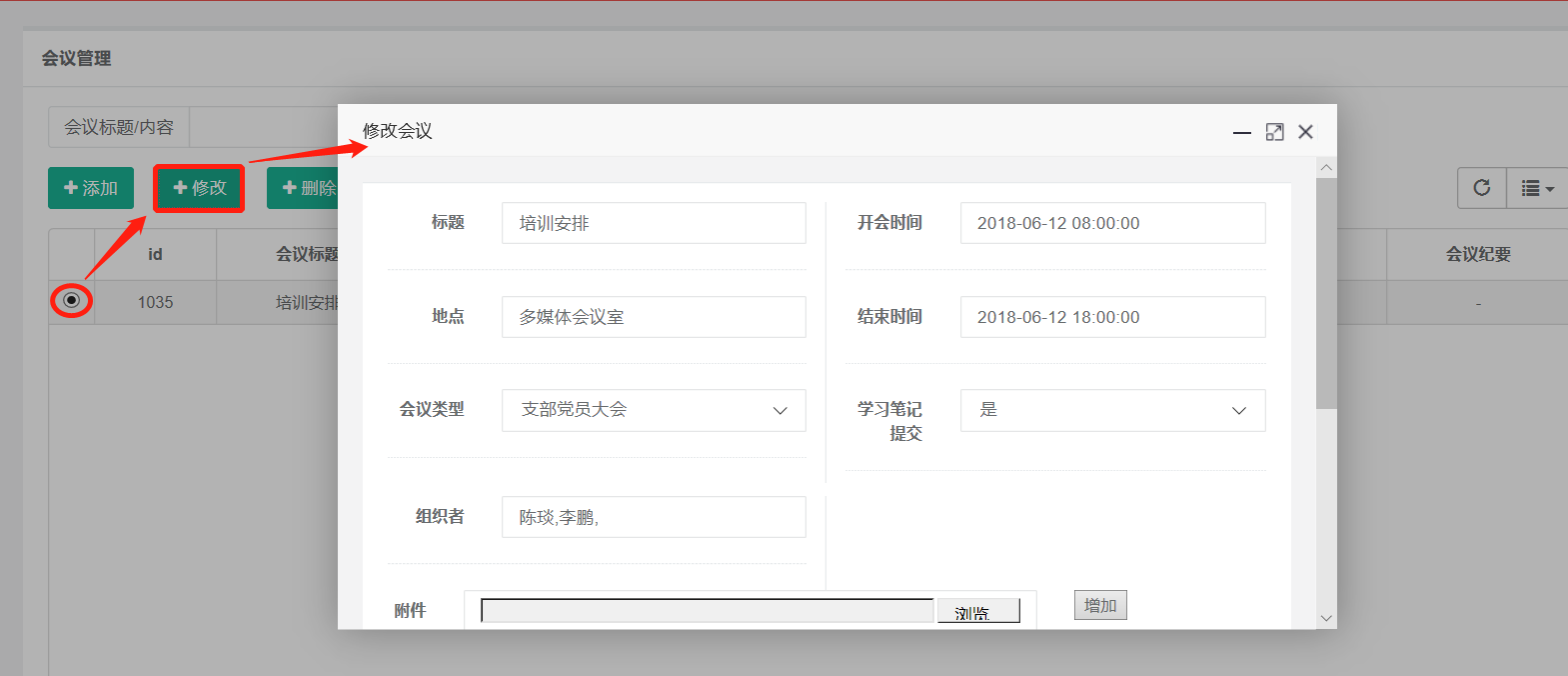Image resolution: width=1568 pixels, height=676 pixels.
Task: Select the radio button for row 1035
Action: click(x=71, y=300)
